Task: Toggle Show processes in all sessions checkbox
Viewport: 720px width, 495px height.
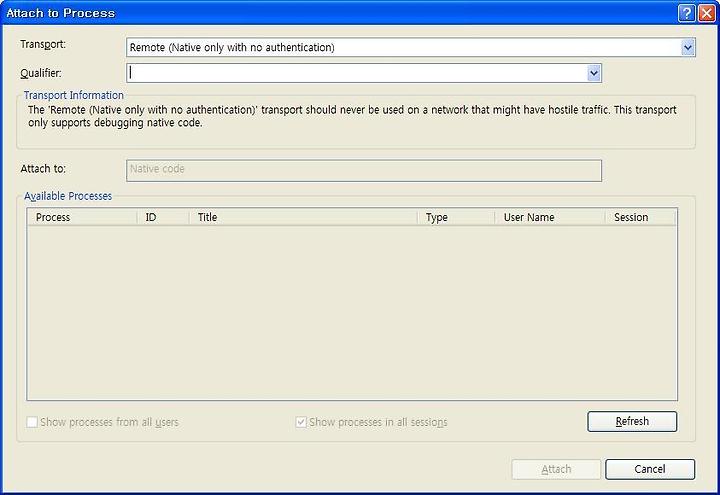Action: point(301,422)
